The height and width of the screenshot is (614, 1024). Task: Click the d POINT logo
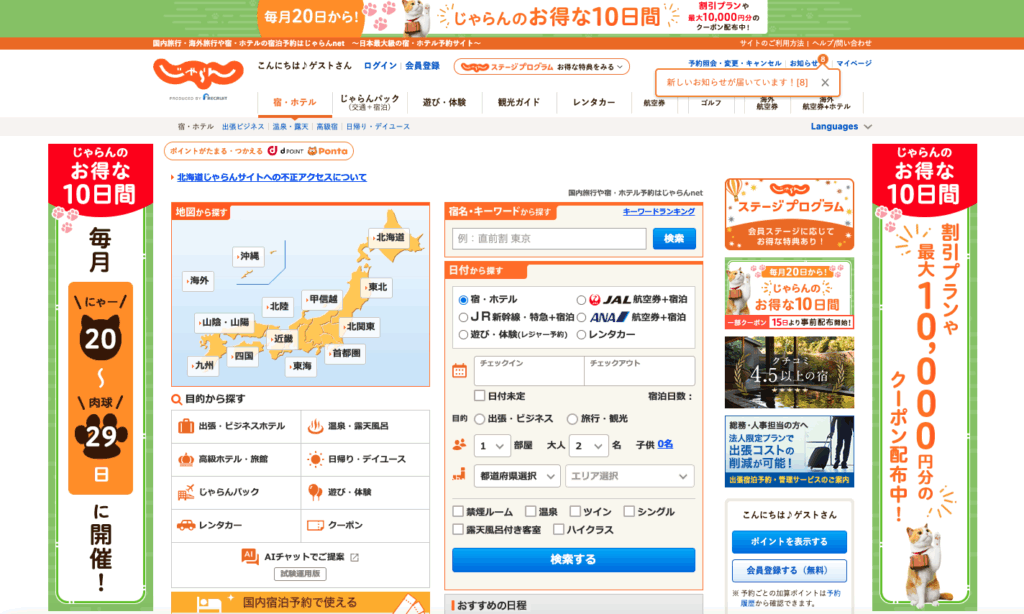coord(285,151)
